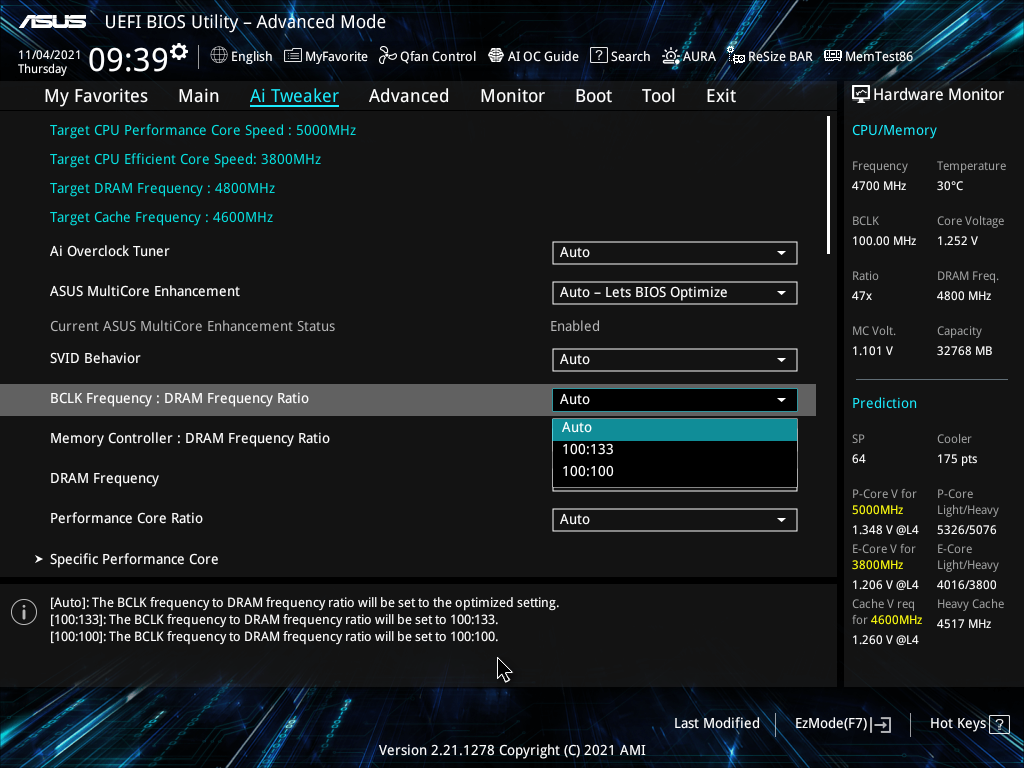The height and width of the screenshot is (768, 1024).
Task: Click the Prediction section heading
Action: [x=884, y=404]
